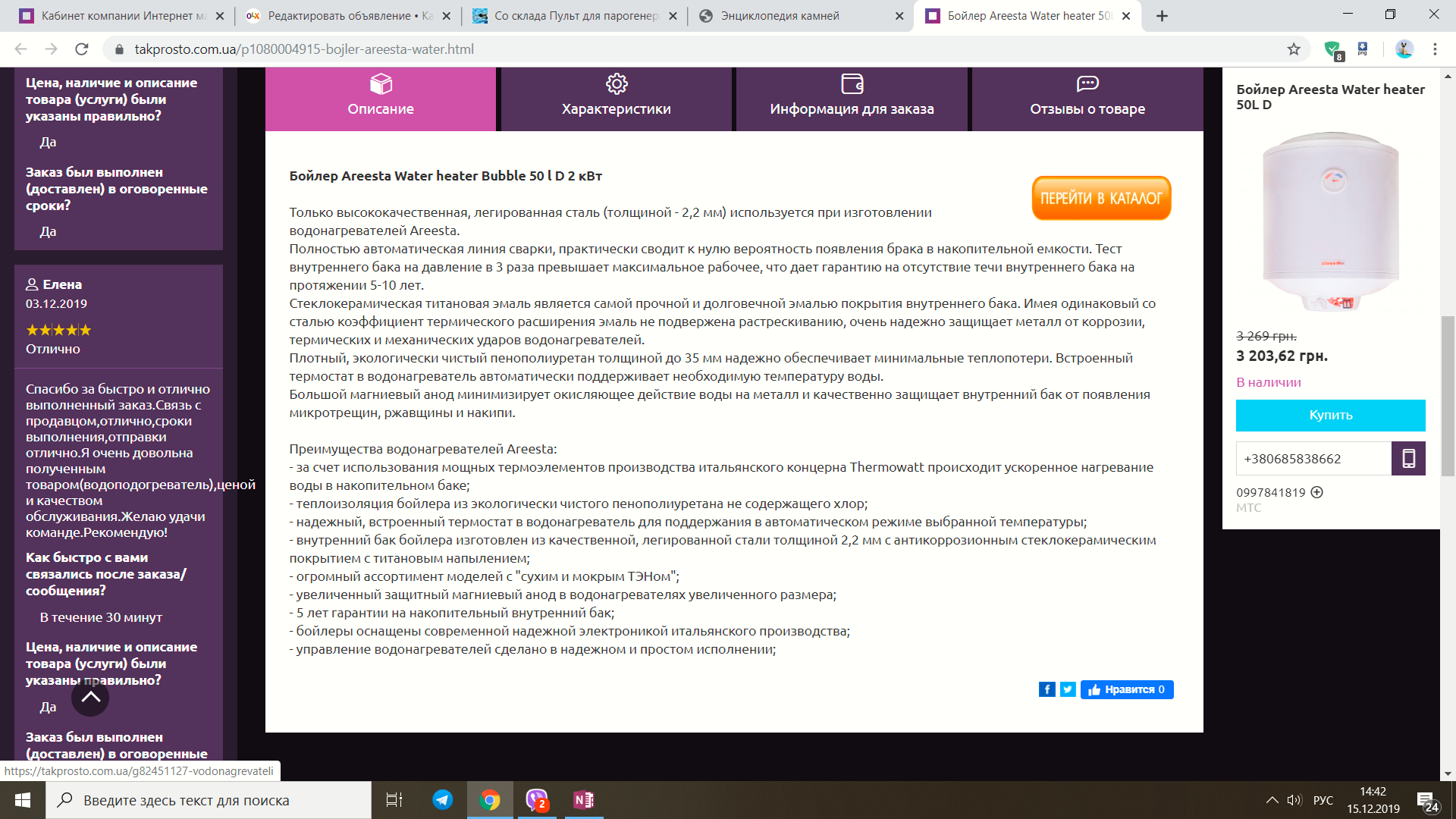Open OneNote from taskbar
The height and width of the screenshot is (819, 1456).
coord(584,800)
